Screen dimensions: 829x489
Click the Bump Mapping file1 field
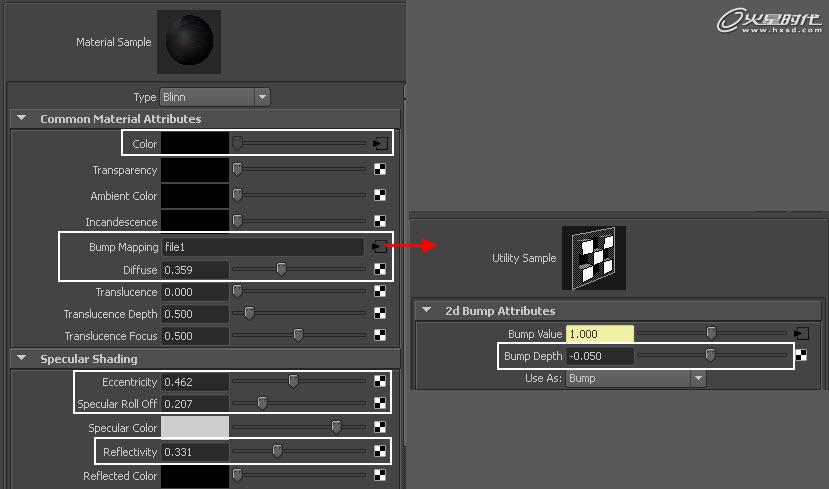(x=262, y=247)
